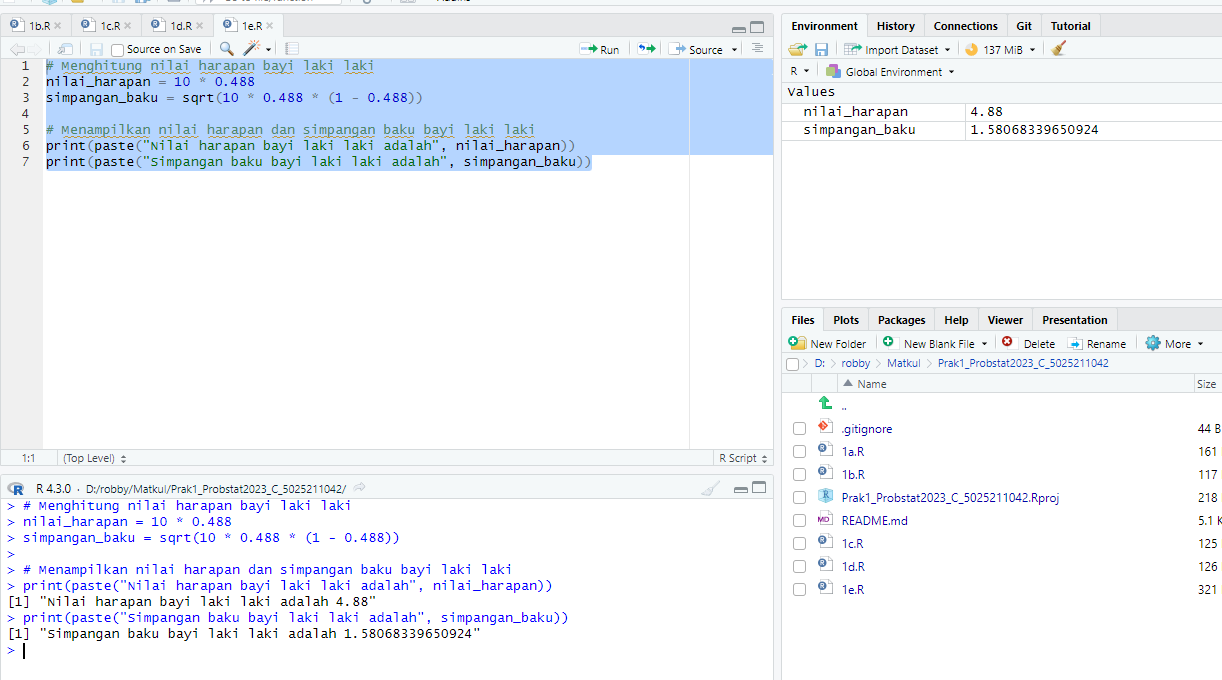The image size is (1222, 680).
Task: Close the 1d.R tab
Action: click(x=198, y=26)
